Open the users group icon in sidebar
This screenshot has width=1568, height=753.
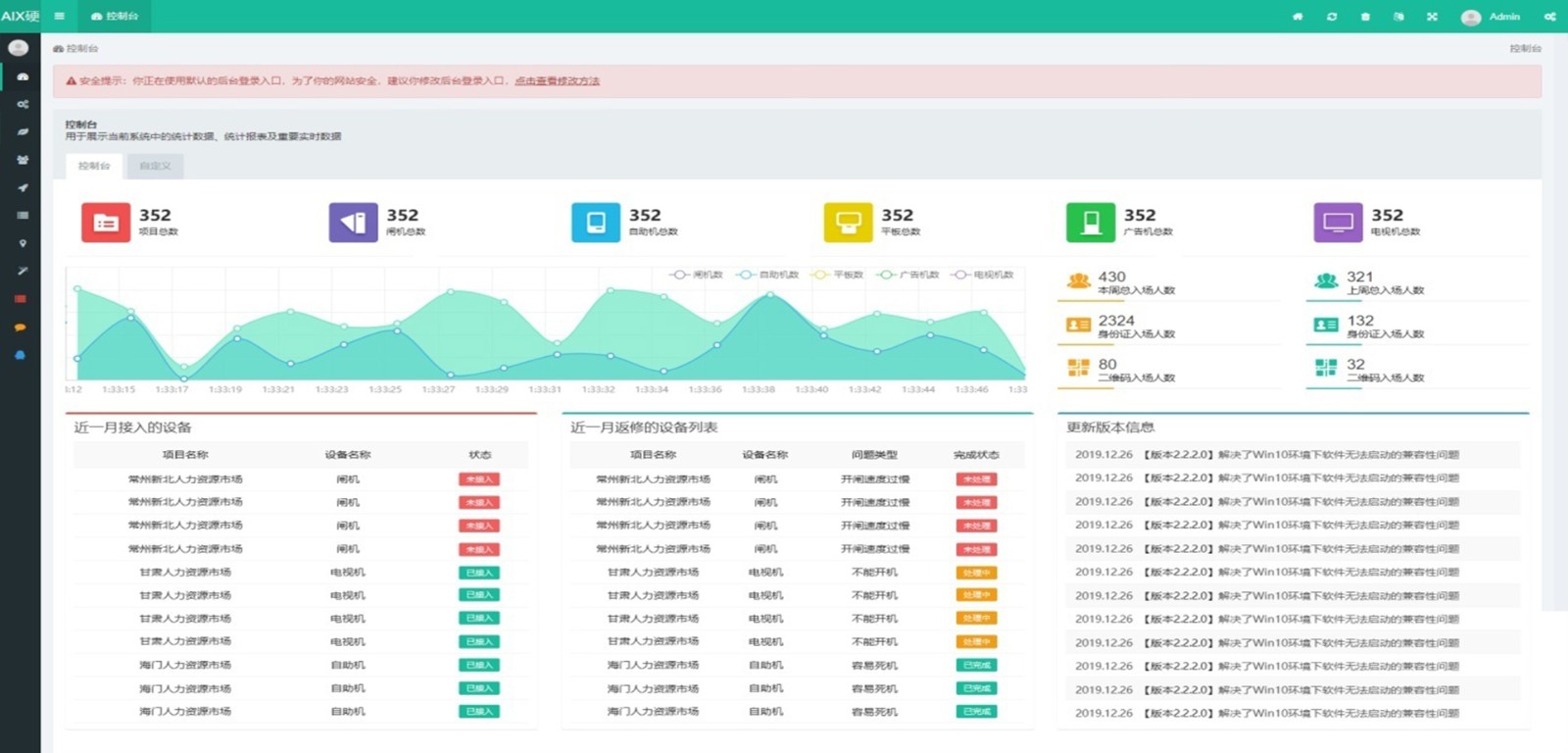(x=22, y=159)
